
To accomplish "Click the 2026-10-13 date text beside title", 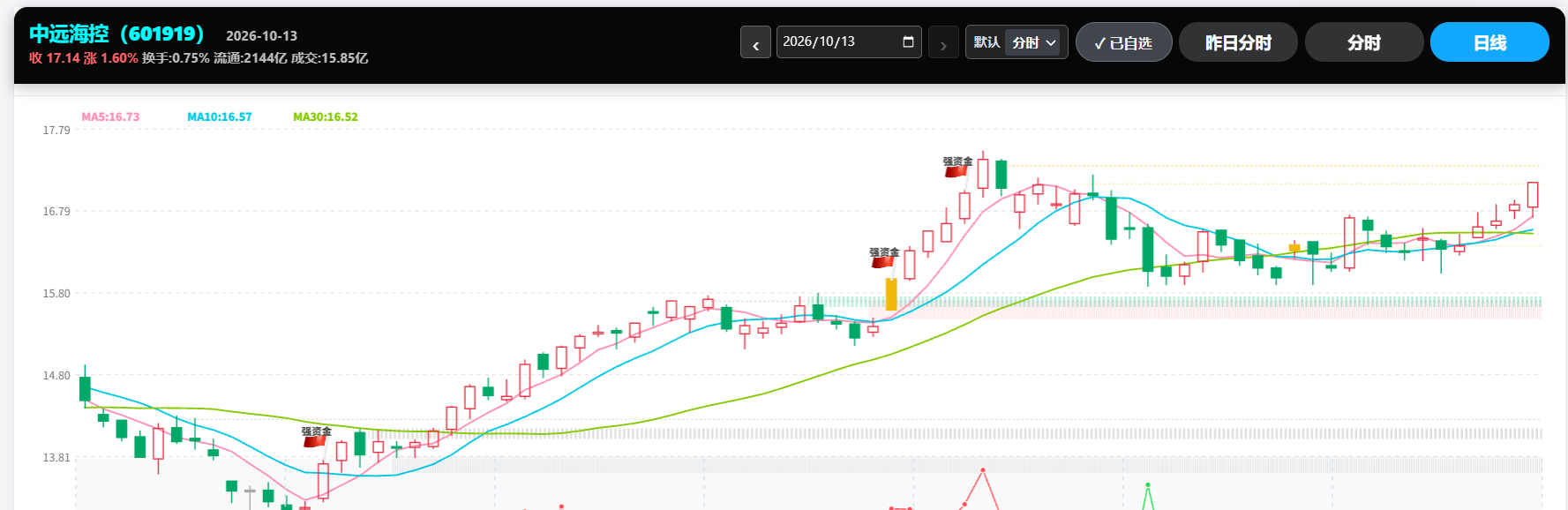I will (x=261, y=36).
